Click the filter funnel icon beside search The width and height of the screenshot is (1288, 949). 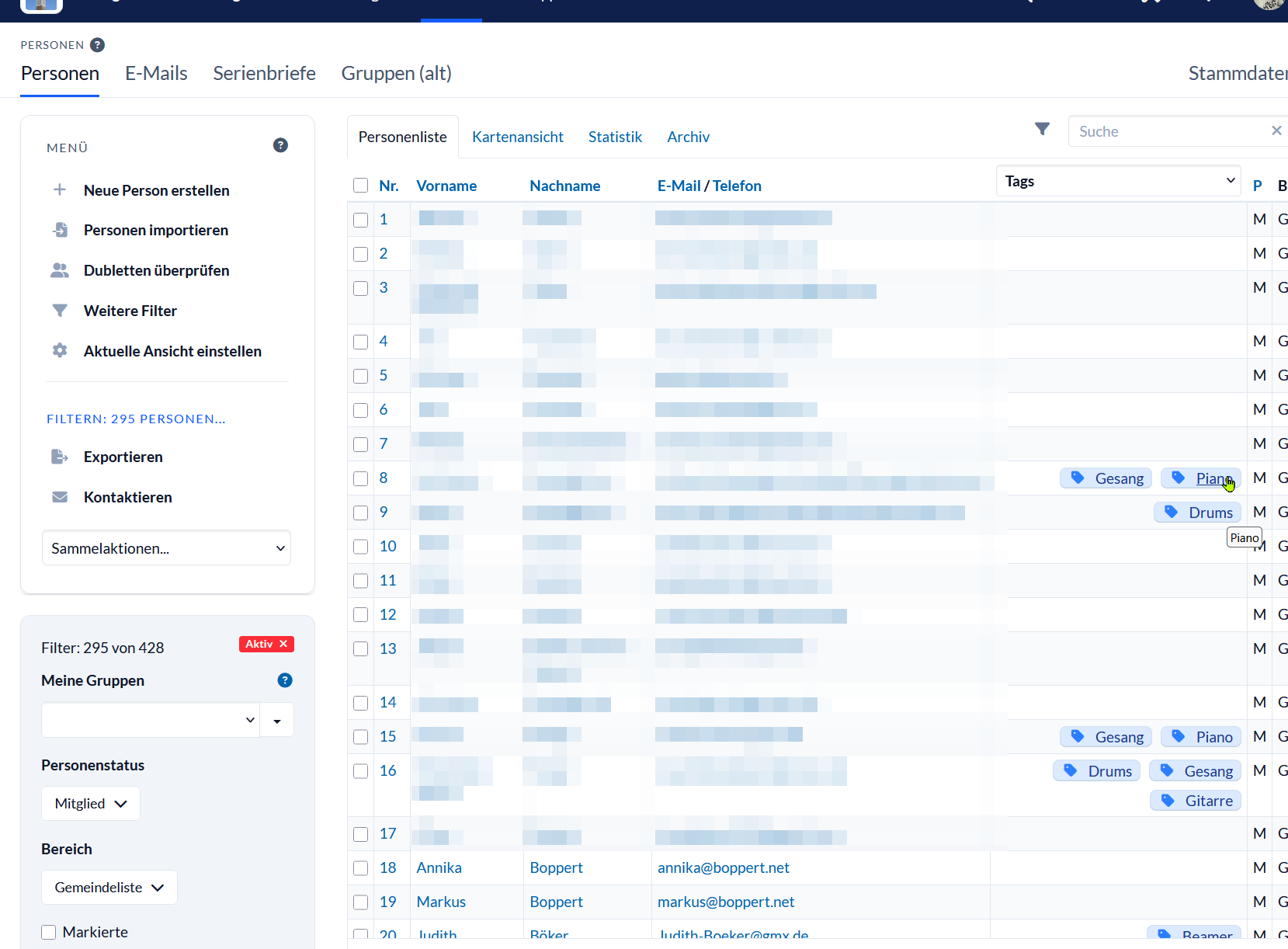click(1042, 130)
